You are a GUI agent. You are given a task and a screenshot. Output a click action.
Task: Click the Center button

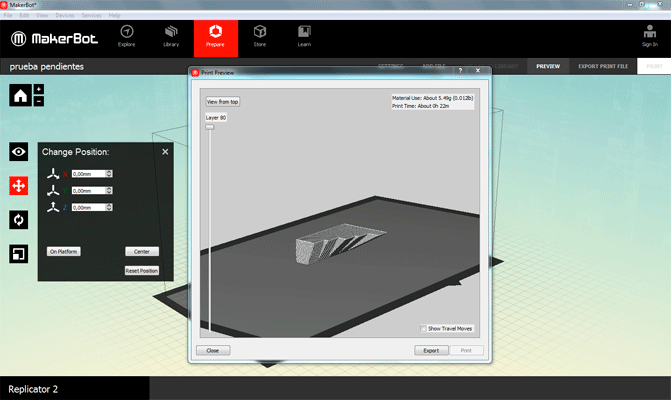pyautogui.click(x=142, y=252)
